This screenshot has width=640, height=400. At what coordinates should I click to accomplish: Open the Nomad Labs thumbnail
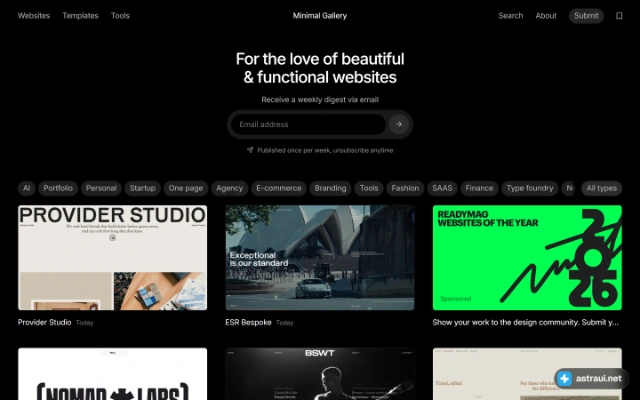pos(113,374)
